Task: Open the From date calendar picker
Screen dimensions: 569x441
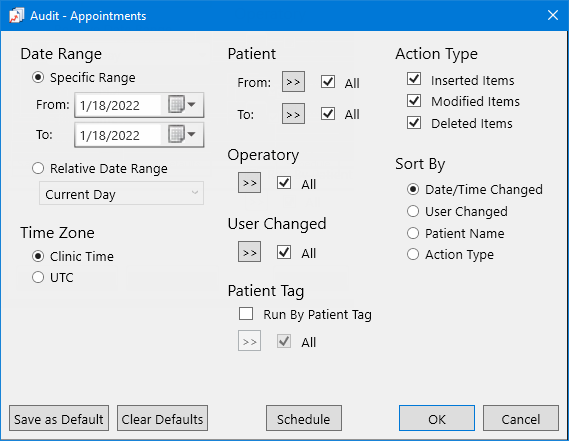Action: click(x=182, y=105)
